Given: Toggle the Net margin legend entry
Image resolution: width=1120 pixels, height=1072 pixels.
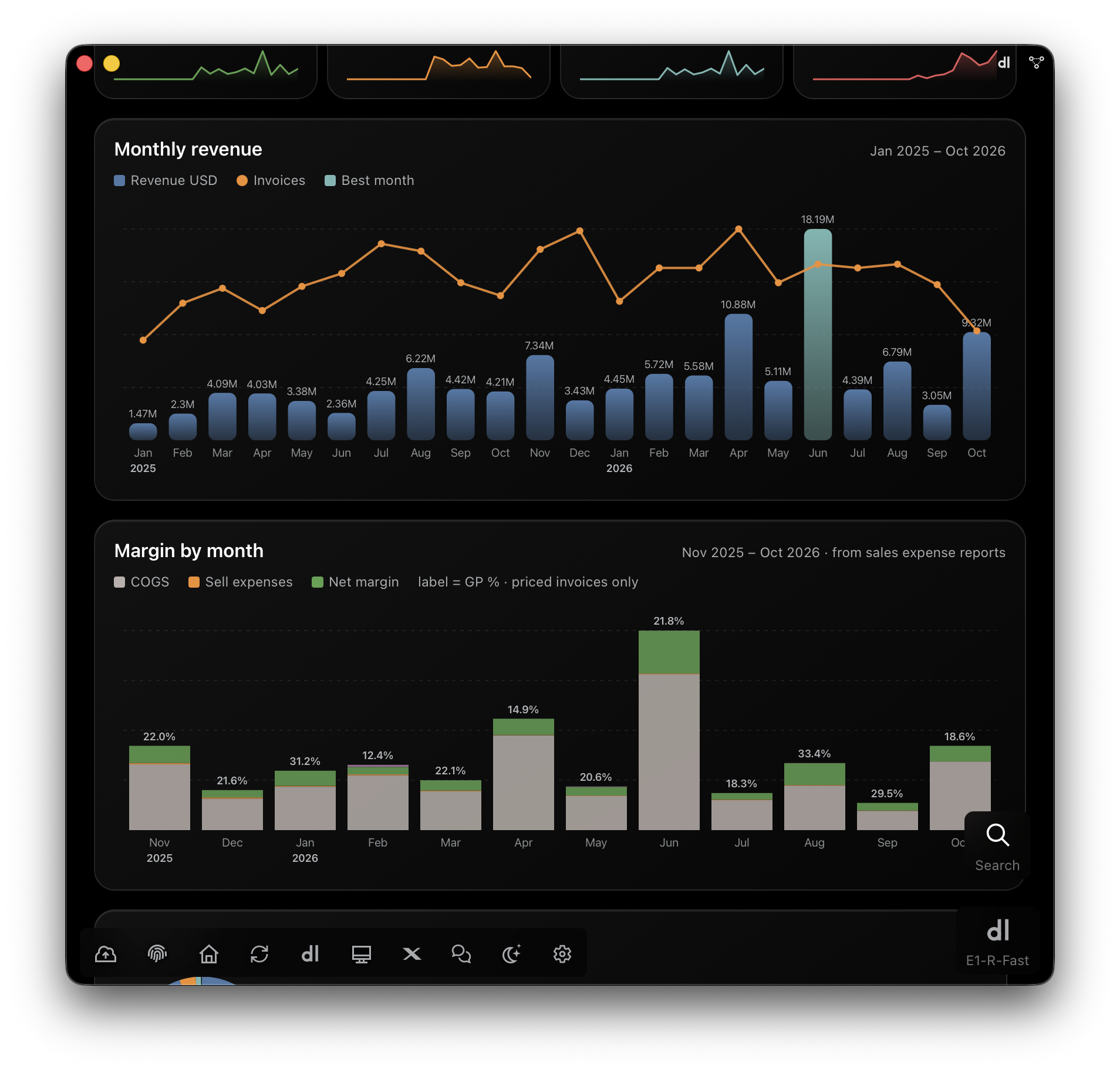Looking at the screenshot, I should [x=355, y=582].
